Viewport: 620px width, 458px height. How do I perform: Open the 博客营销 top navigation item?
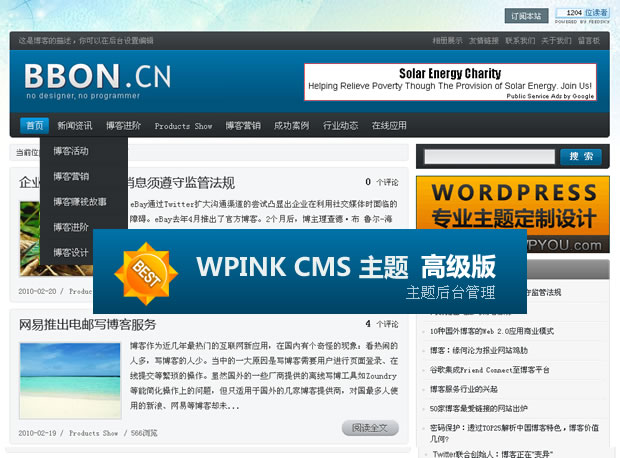tap(243, 126)
